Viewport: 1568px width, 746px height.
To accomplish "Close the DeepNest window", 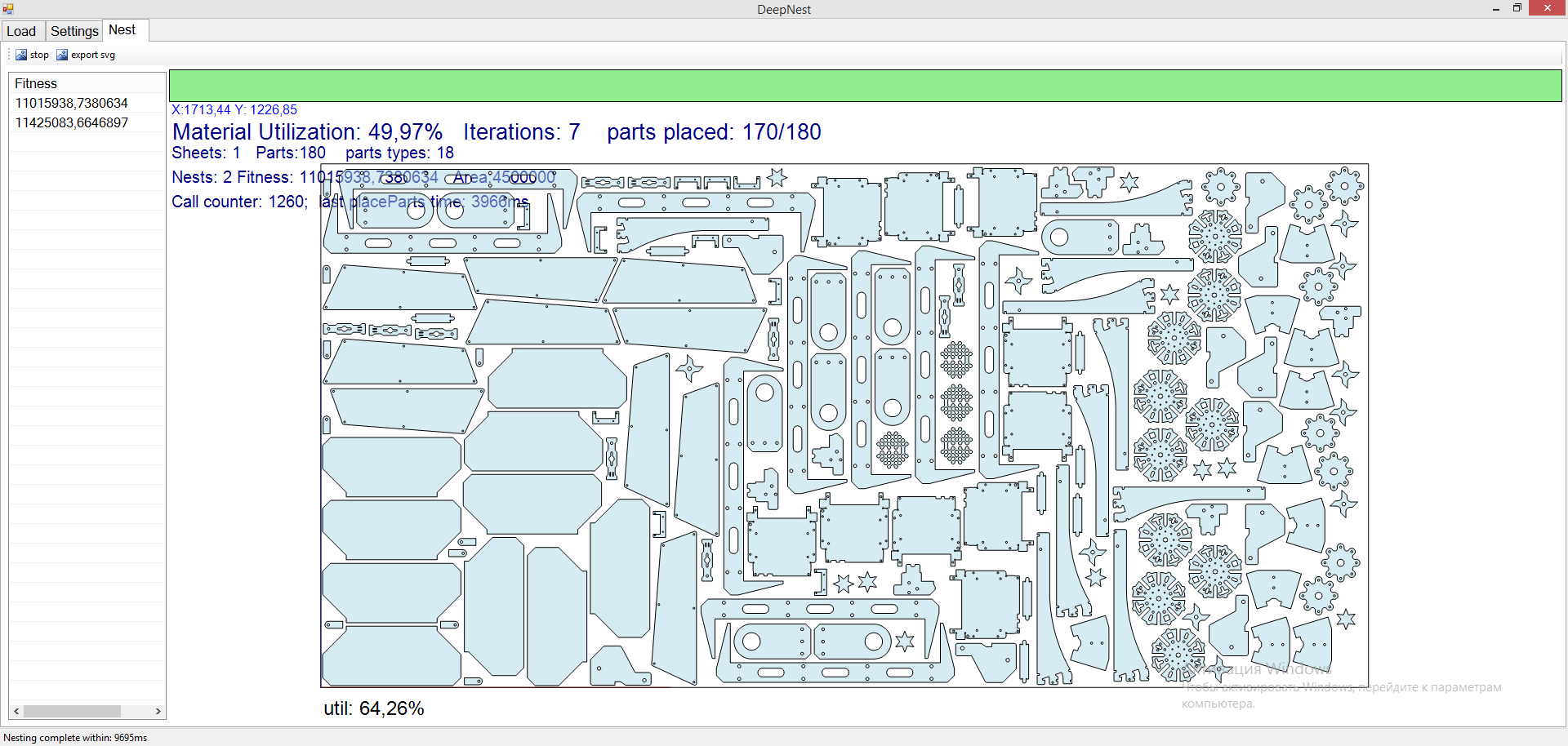I will point(1547,8).
